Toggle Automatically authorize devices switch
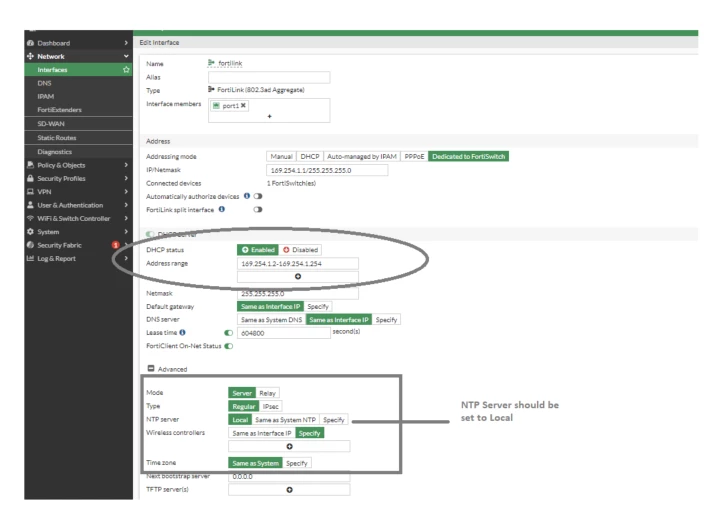 pos(258,196)
